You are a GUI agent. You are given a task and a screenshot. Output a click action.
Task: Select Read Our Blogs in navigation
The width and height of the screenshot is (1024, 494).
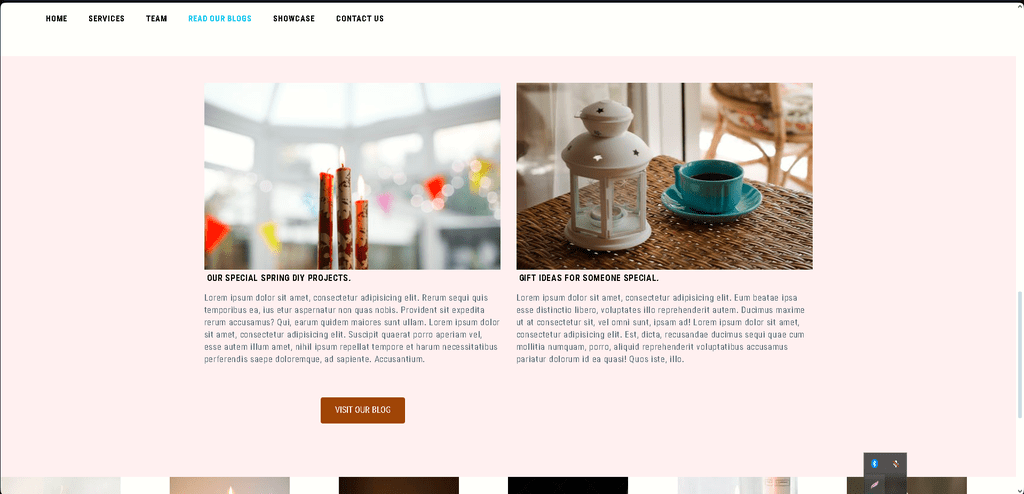click(x=220, y=18)
